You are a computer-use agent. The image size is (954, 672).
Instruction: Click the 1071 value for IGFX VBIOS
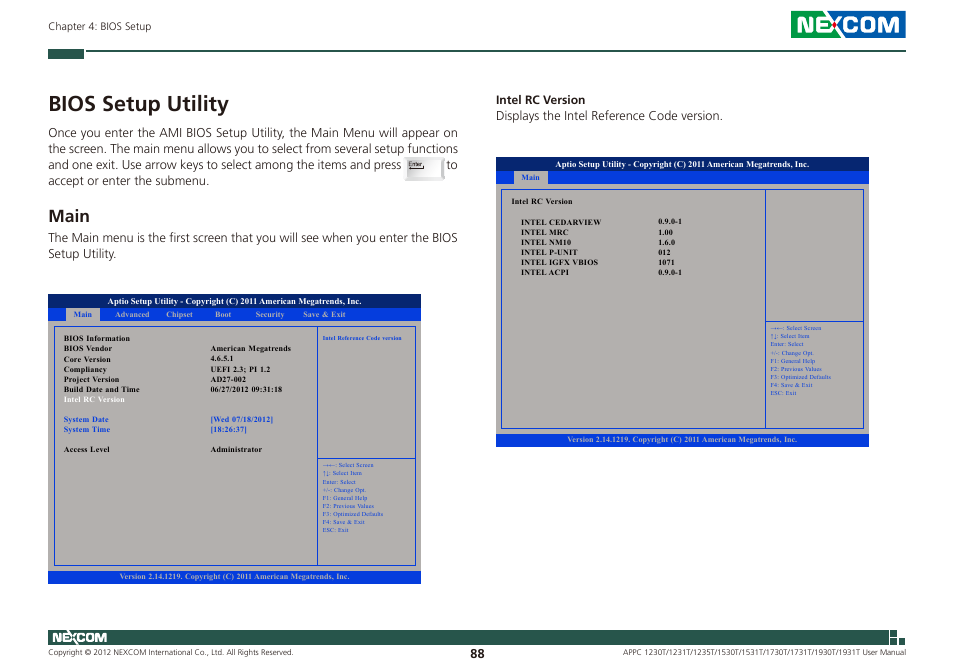coord(666,263)
